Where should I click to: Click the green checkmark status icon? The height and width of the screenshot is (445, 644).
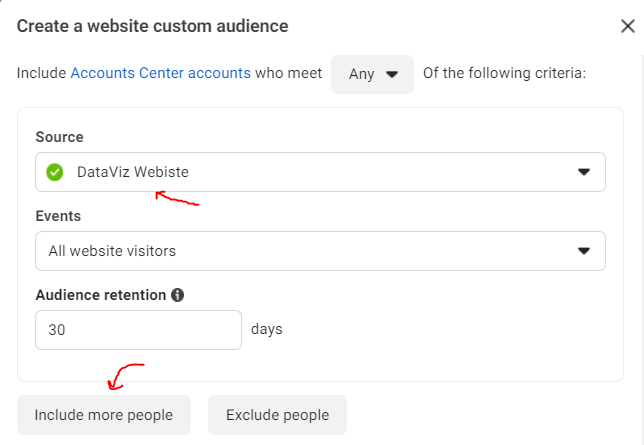point(55,172)
